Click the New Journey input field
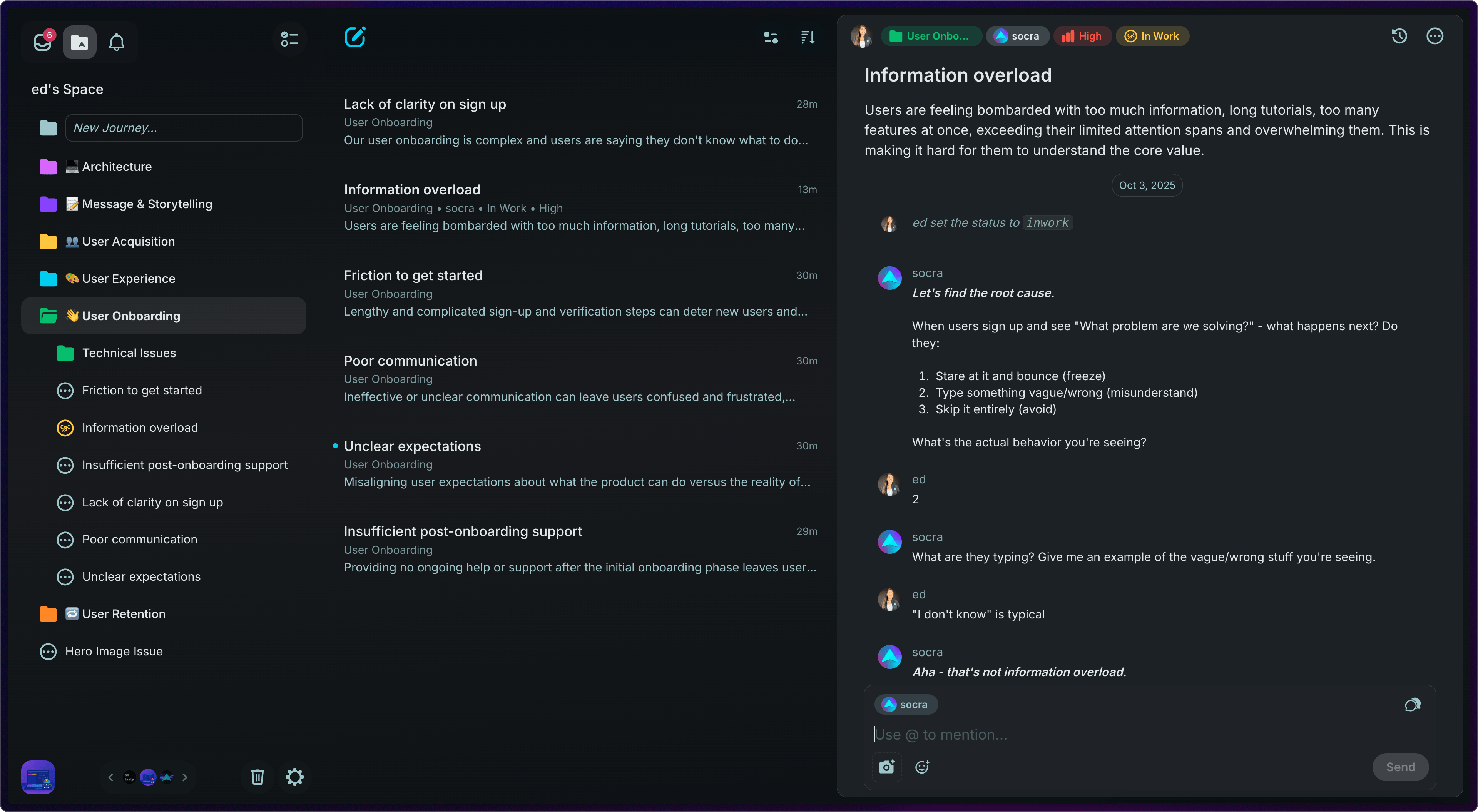Image resolution: width=1478 pixels, height=812 pixels. [184, 128]
